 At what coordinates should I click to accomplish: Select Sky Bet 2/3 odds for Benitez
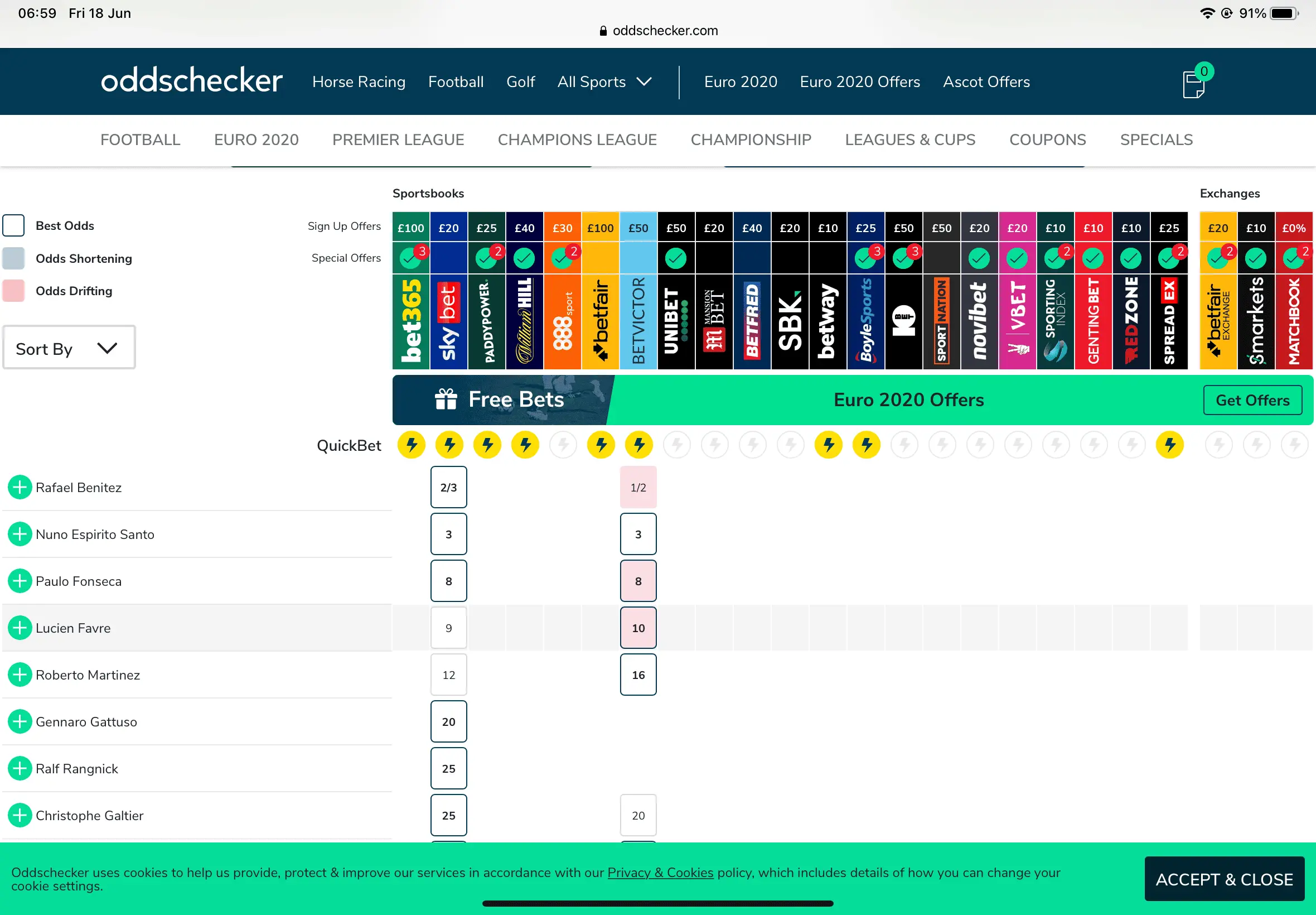(x=448, y=487)
